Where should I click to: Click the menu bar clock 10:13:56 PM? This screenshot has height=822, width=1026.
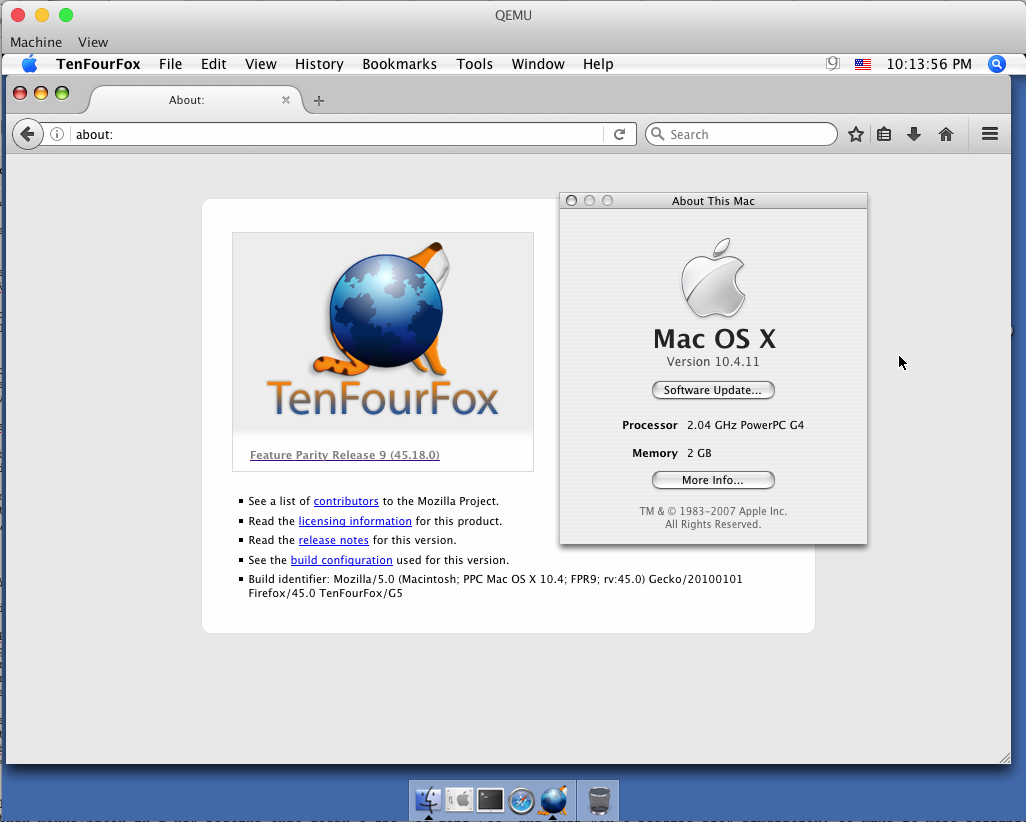coord(929,64)
